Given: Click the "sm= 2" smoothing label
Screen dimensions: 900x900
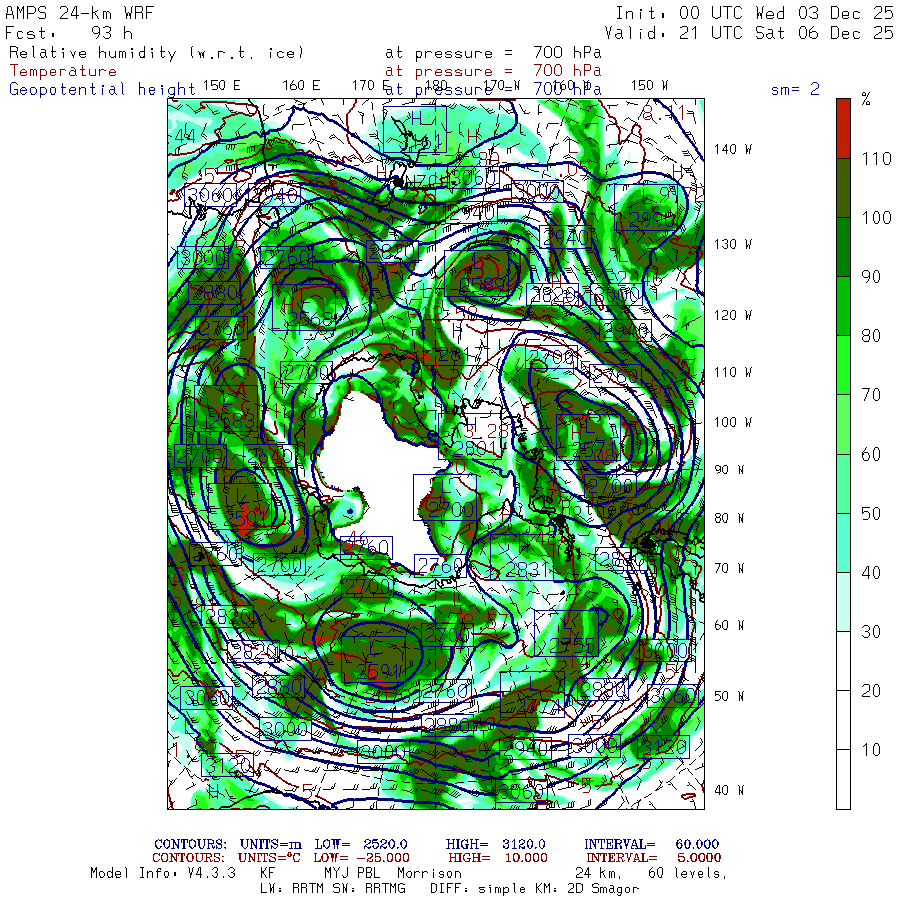Looking at the screenshot, I should point(795,89).
